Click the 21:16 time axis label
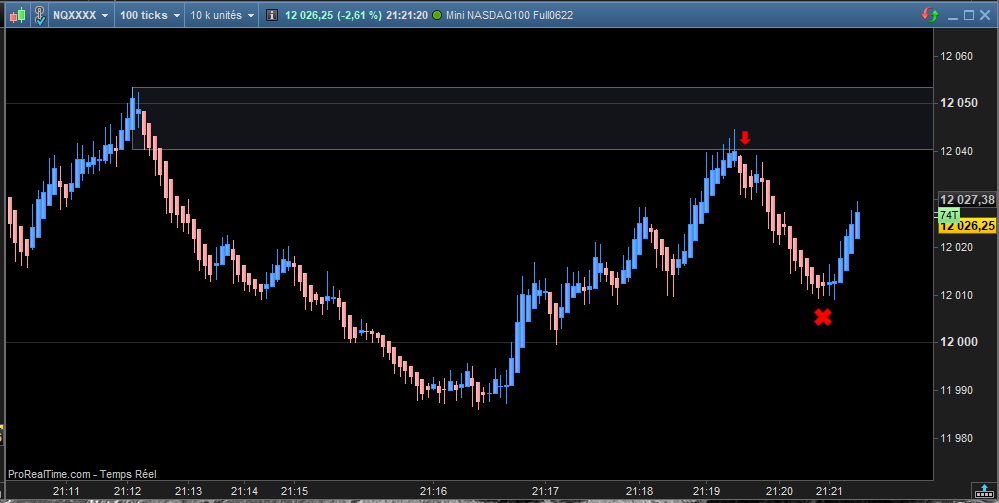999x503 pixels. point(433,491)
